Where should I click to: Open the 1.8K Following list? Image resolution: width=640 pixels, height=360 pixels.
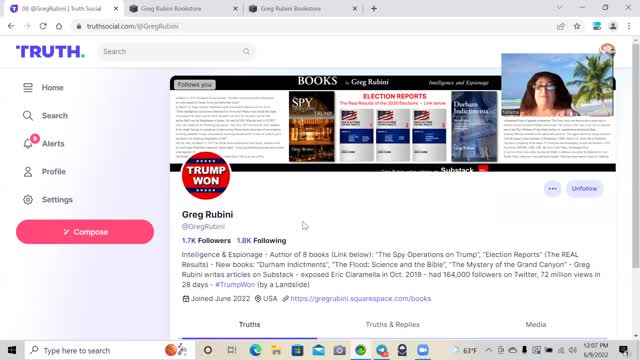[261, 241]
